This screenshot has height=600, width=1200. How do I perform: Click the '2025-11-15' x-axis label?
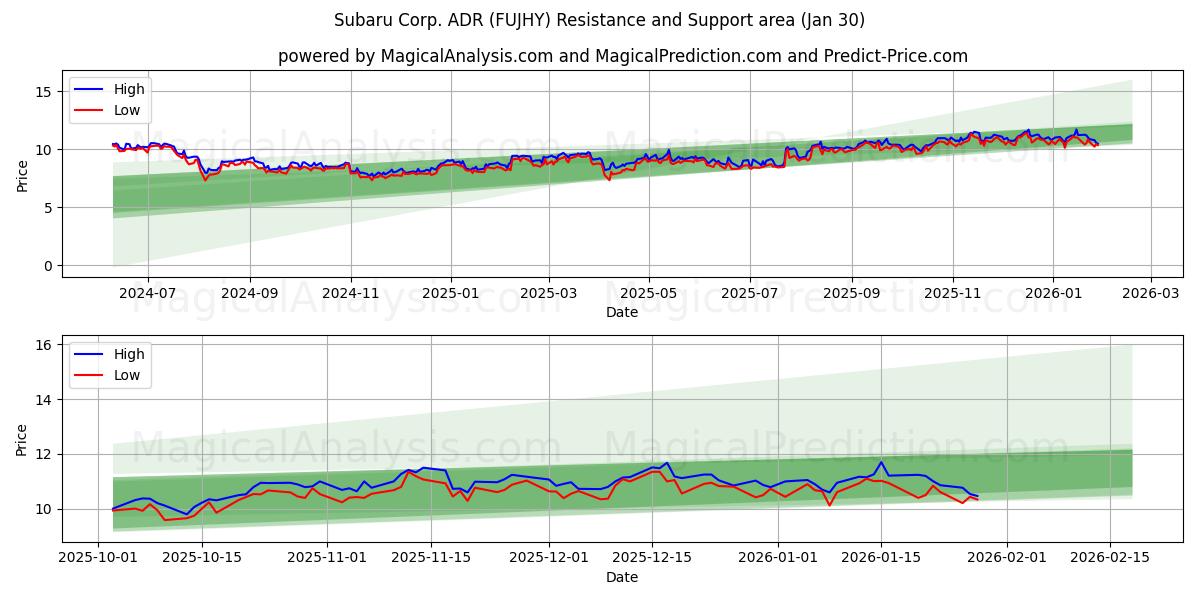pyautogui.click(x=431, y=558)
